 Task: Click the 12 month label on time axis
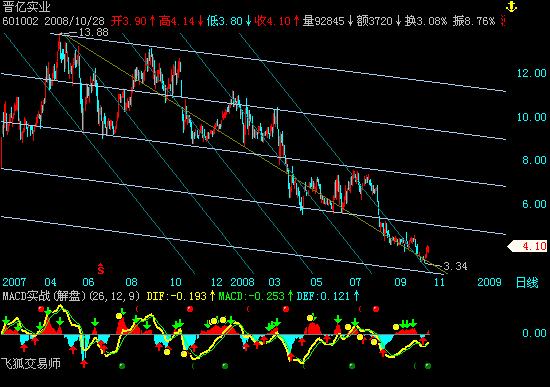click(217, 282)
